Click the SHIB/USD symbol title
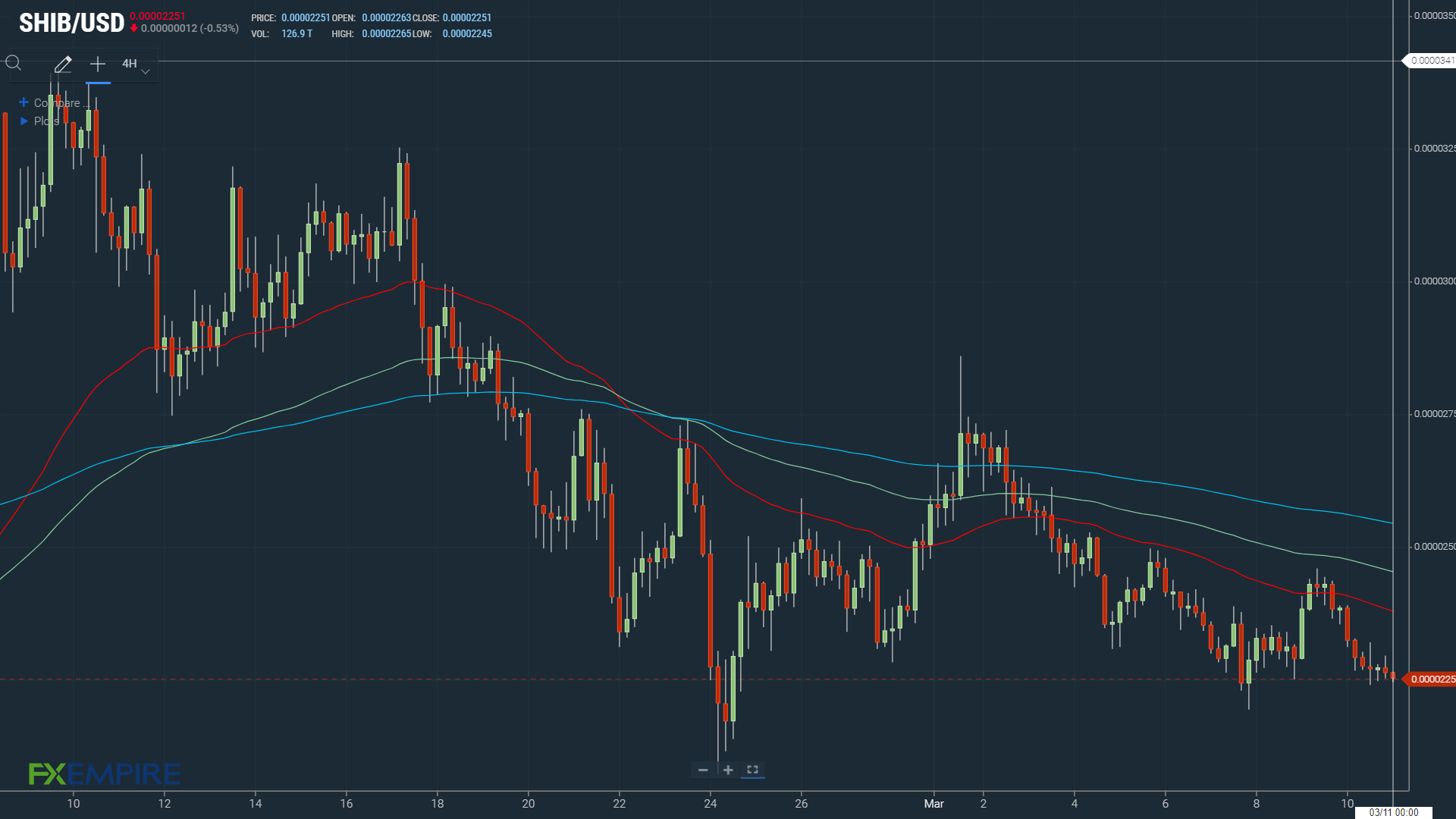The image size is (1456, 819). [71, 23]
